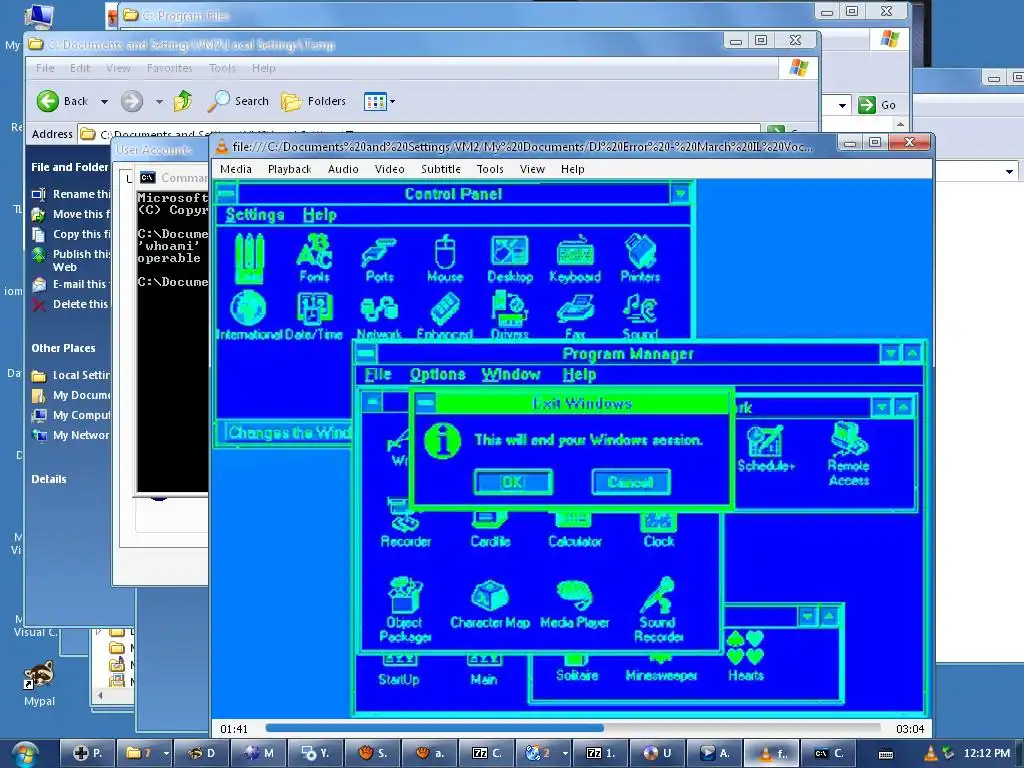1024x768 pixels.
Task: Open the Favorites menu in the Explorer window
Action: point(170,68)
